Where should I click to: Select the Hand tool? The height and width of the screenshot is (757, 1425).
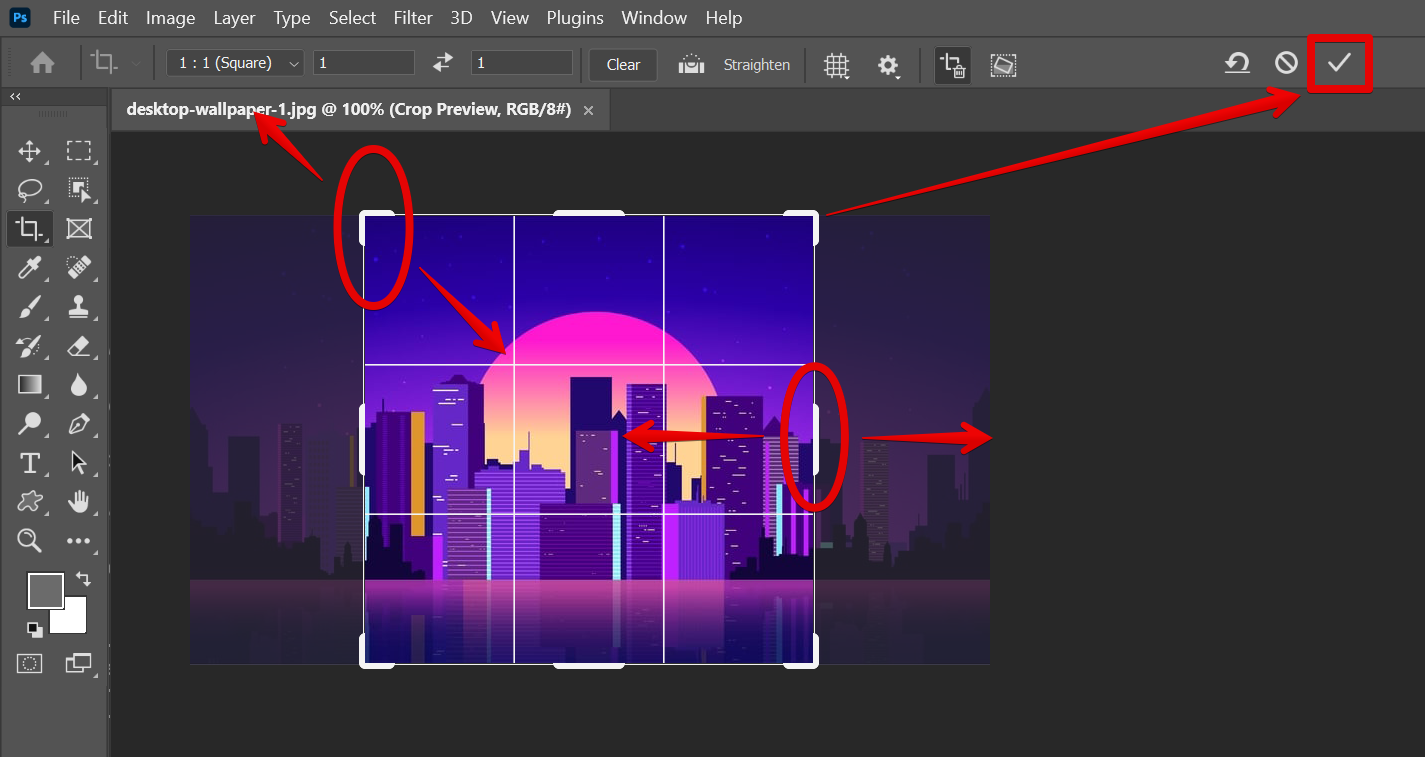79,502
